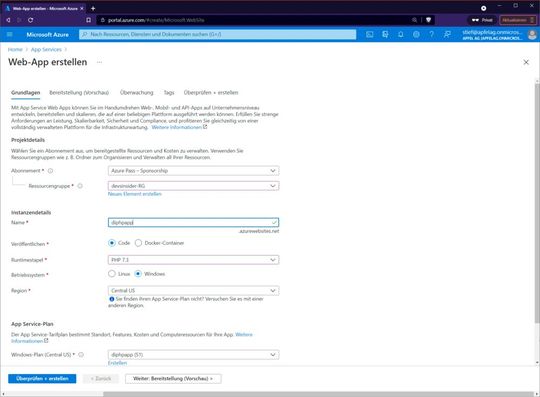Click the Microsoft Azure logo text
540x397 pixels.
click(48, 34)
